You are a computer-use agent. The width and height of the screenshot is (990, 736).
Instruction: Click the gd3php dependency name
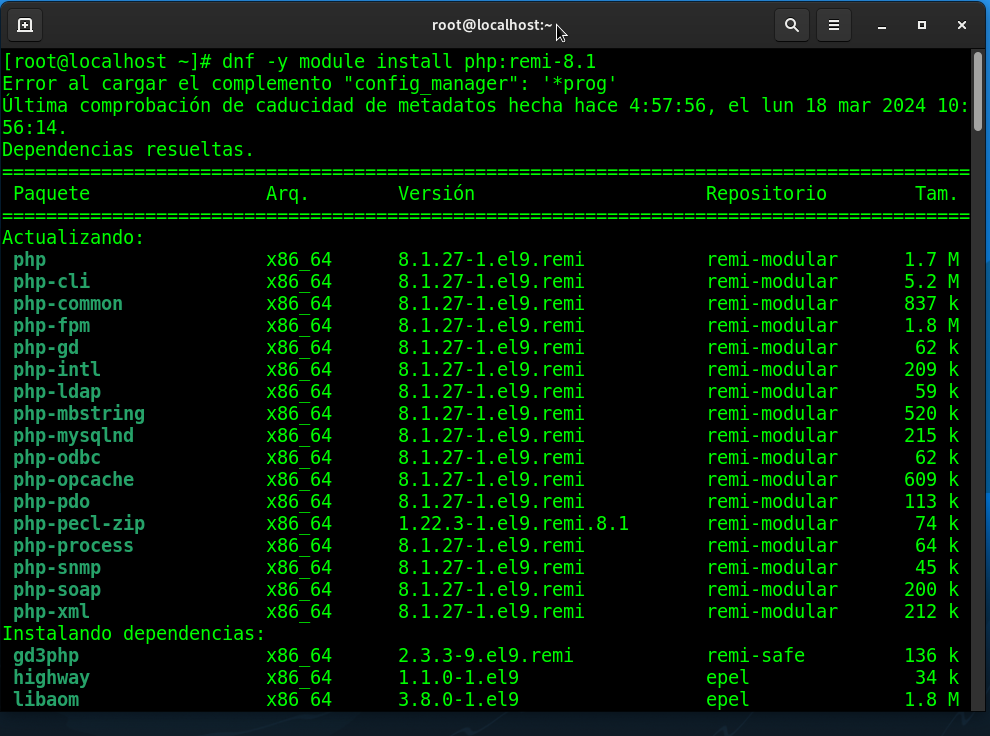46,656
